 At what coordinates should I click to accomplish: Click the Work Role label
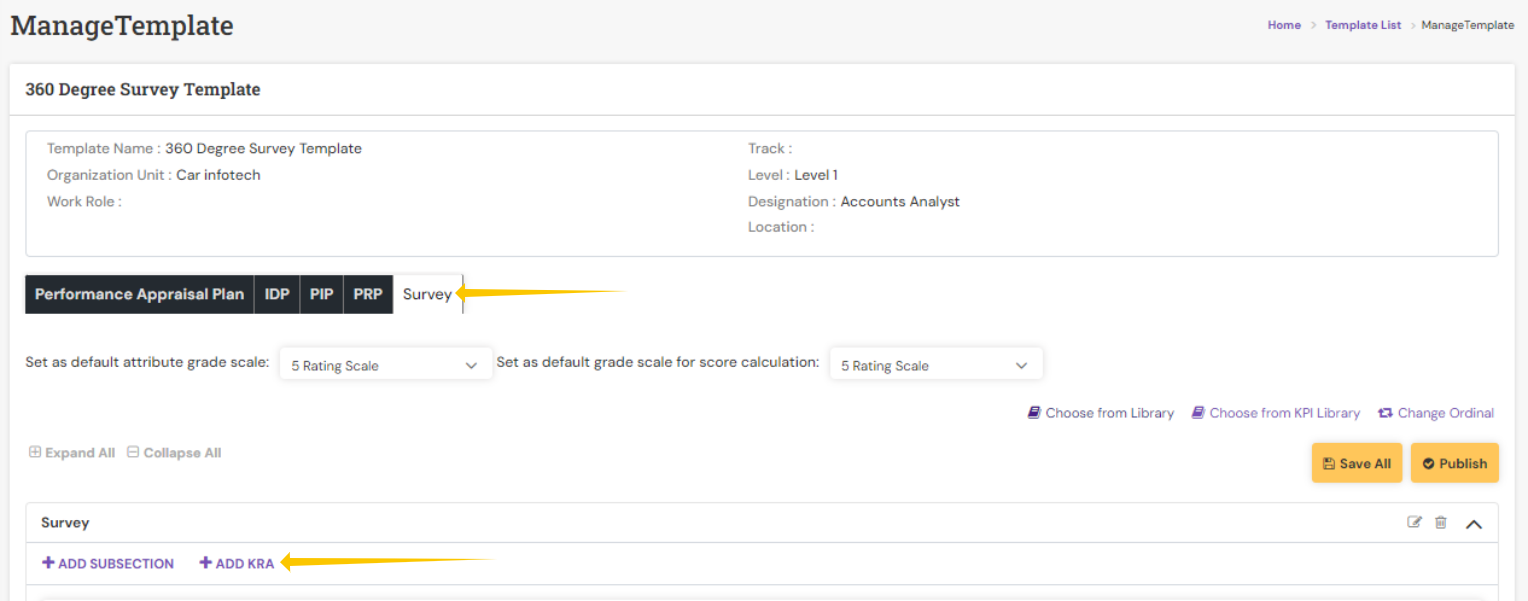click(x=84, y=201)
